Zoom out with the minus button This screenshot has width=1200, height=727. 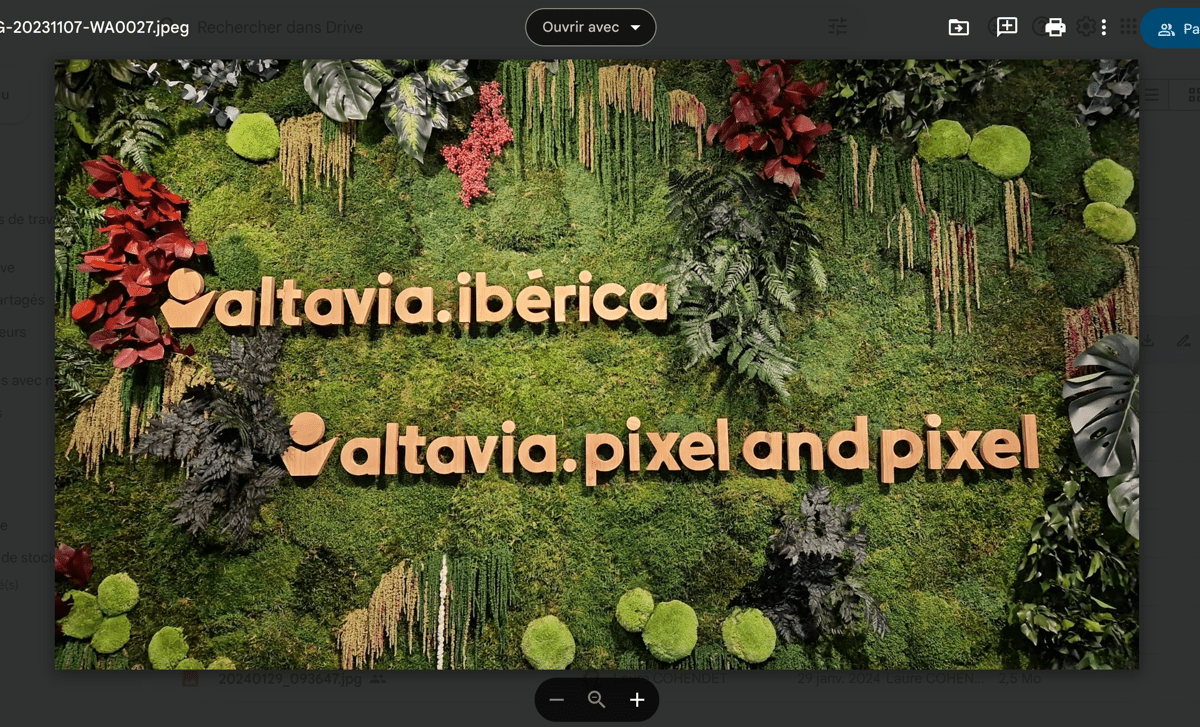pos(557,700)
